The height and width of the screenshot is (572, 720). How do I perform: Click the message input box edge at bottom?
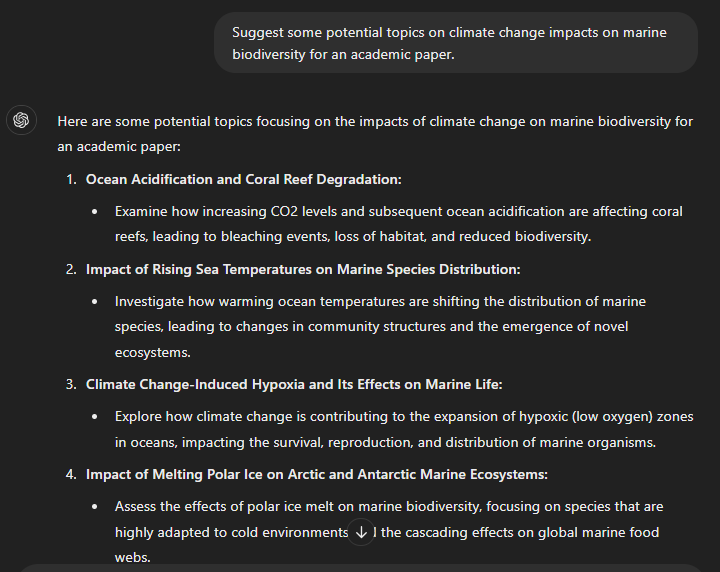pos(360,568)
